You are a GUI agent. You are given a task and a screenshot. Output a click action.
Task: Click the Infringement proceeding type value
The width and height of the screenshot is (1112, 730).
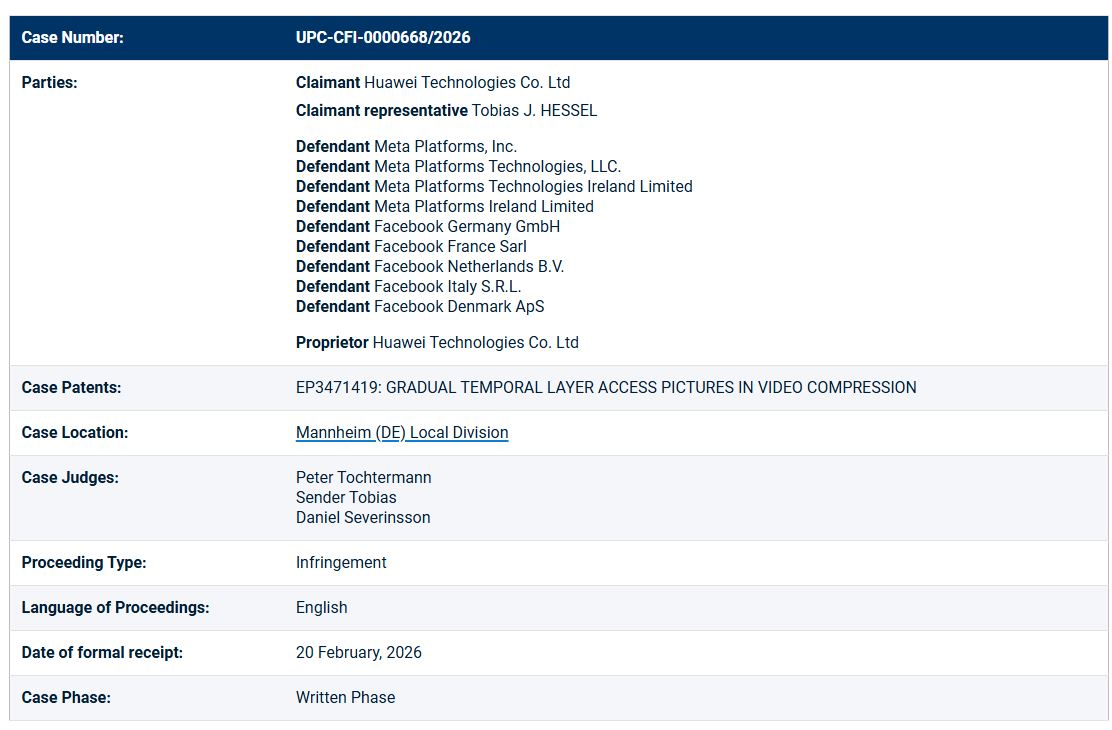pyautogui.click(x=341, y=563)
